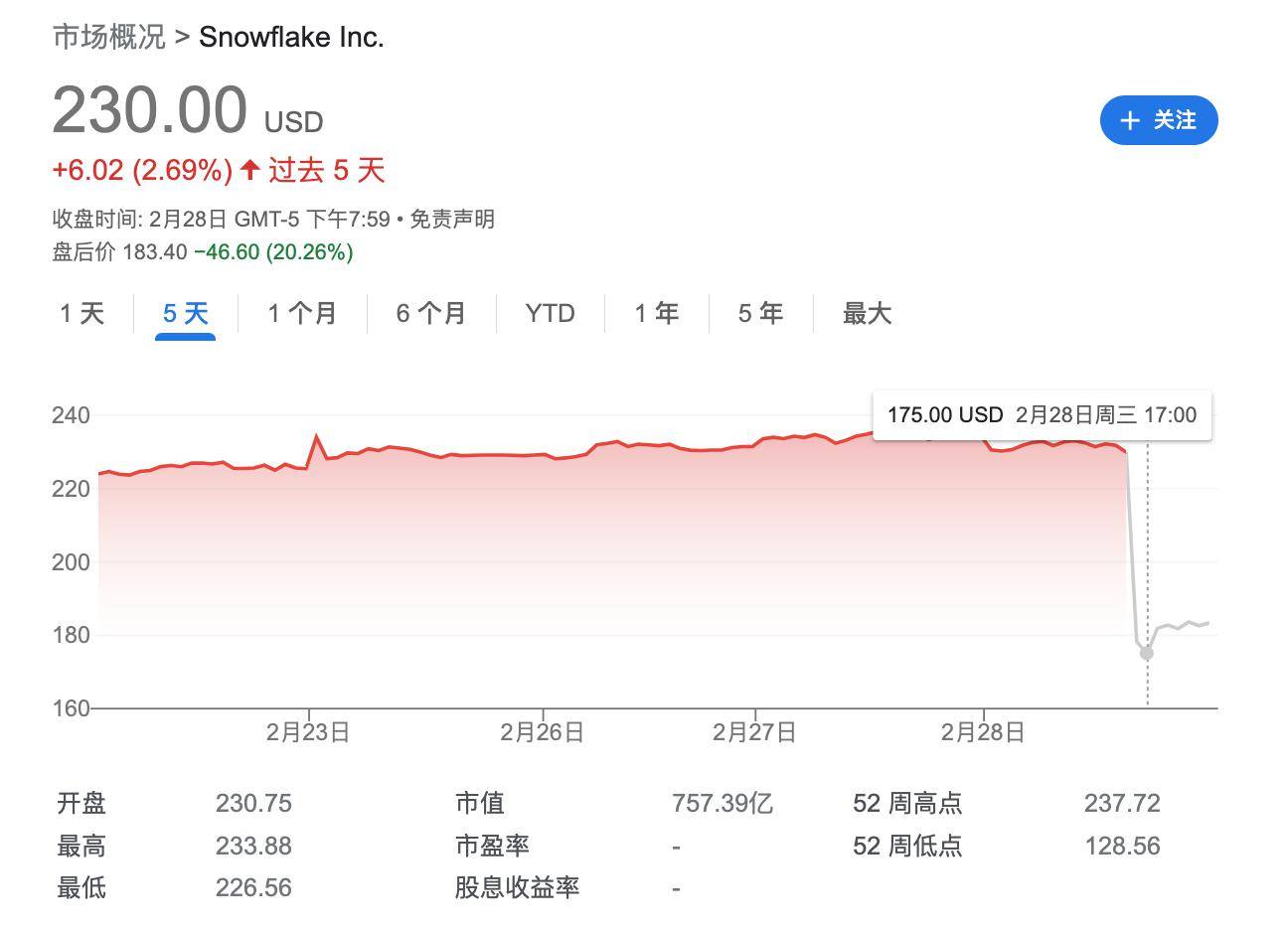
Task: Switch to the 1天 time range tab
Action: click(x=80, y=313)
